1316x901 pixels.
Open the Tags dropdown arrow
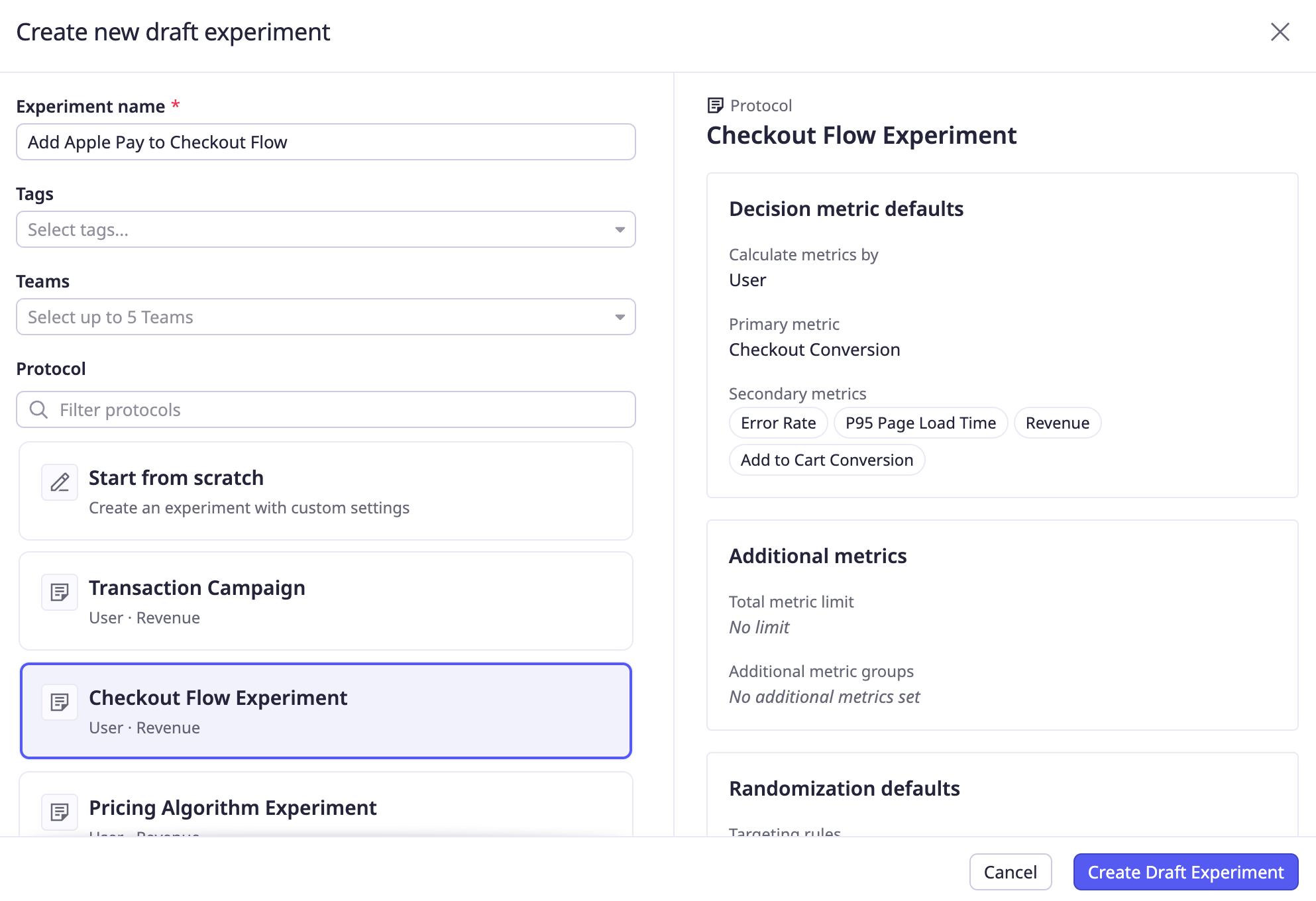point(620,230)
